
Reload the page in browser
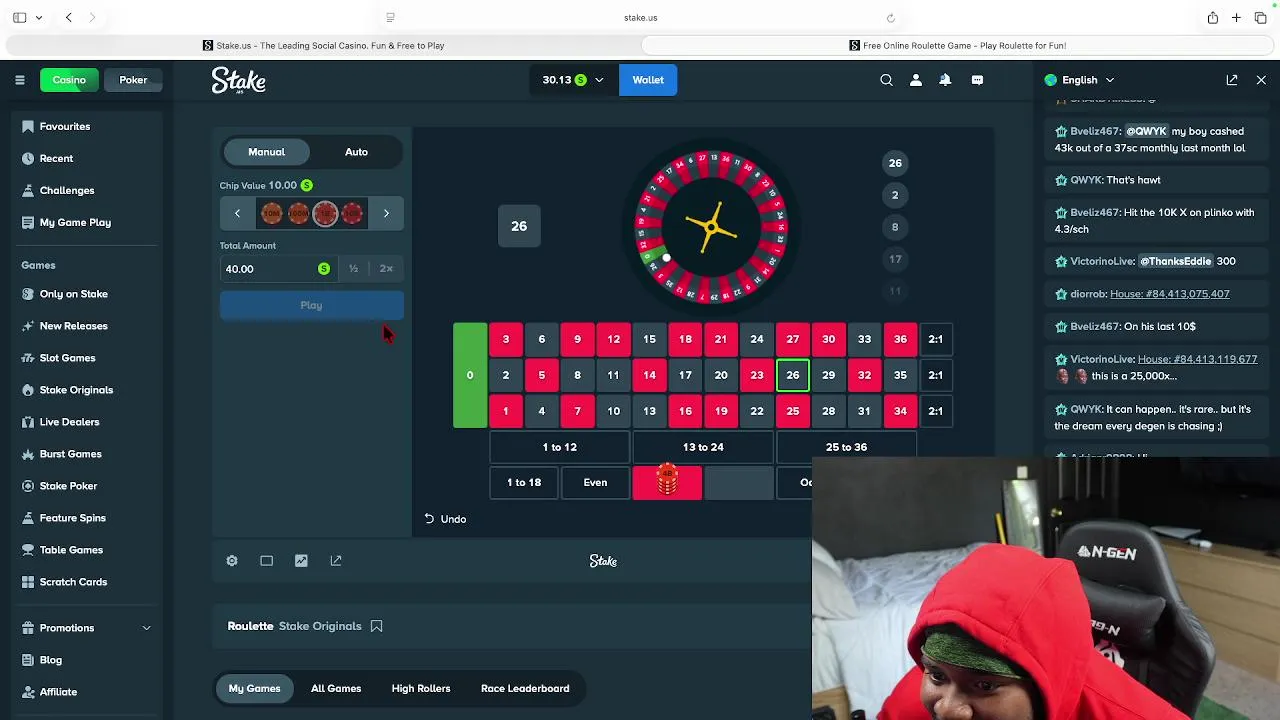[890, 17]
